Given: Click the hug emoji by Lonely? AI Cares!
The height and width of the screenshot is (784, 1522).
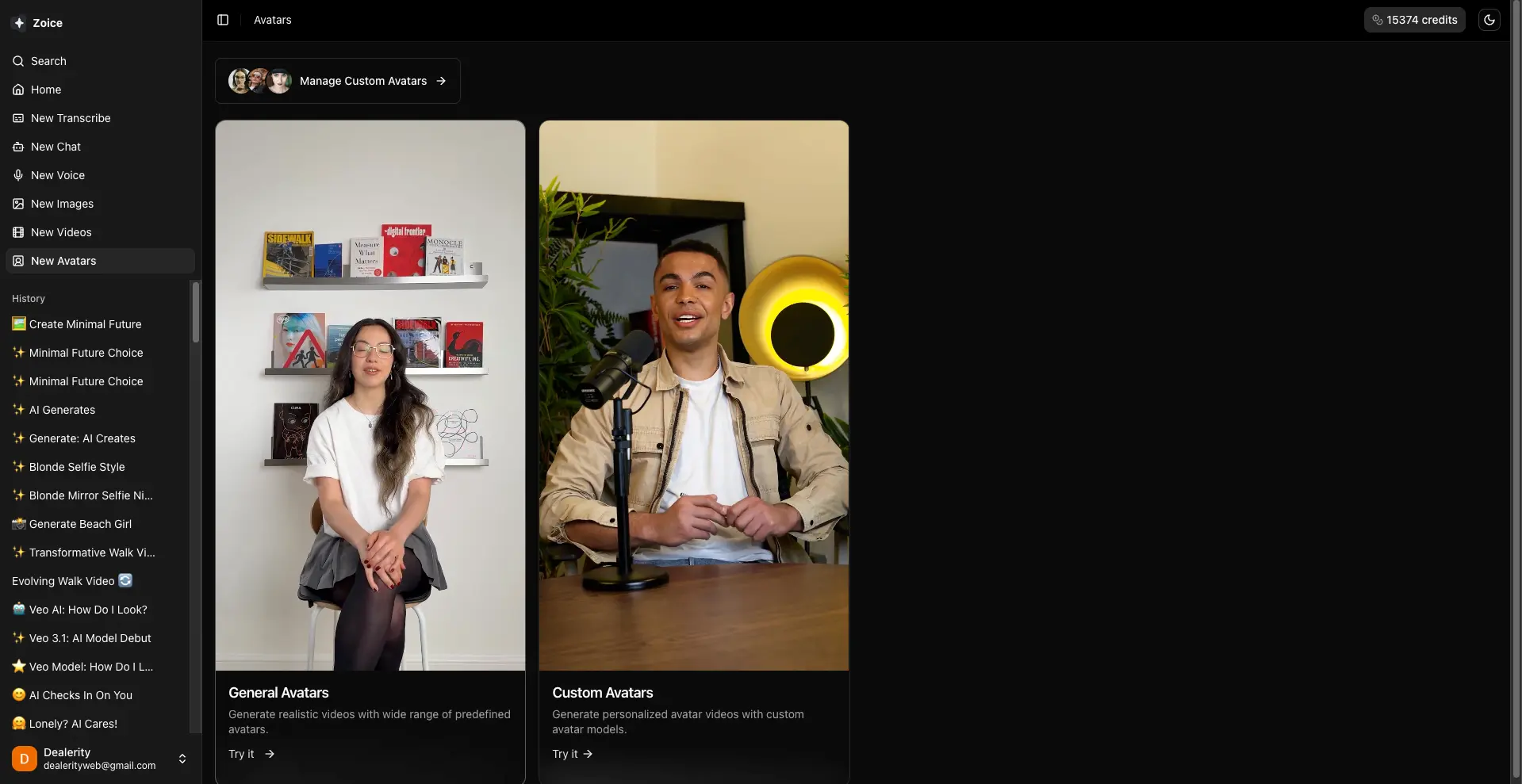Looking at the screenshot, I should tap(19, 723).
